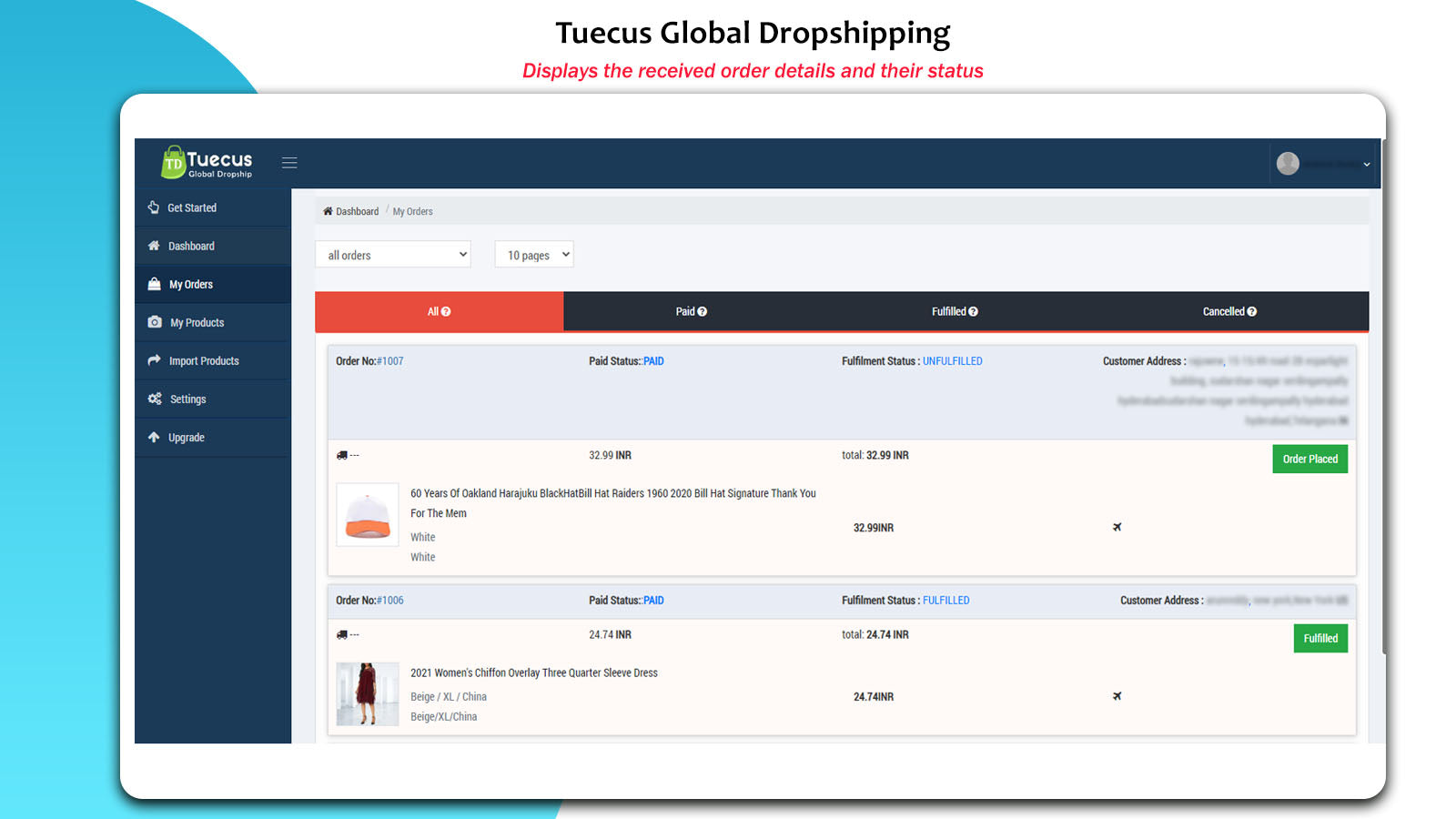Click the Upgrade arrow icon
Viewport: 1456px width, 819px height.
tap(154, 437)
